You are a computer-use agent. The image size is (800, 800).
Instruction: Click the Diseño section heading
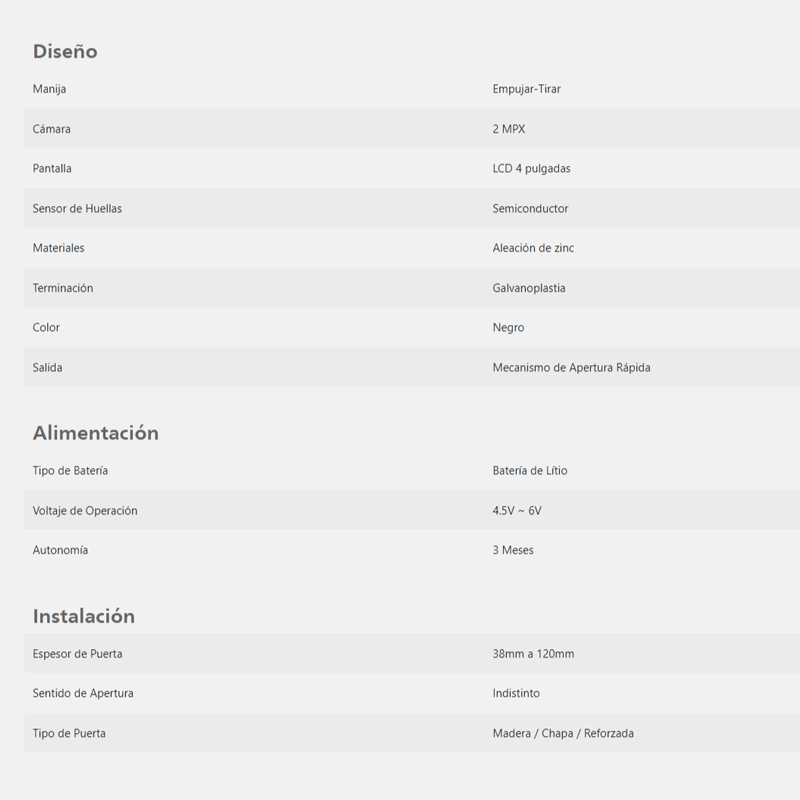click(65, 52)
